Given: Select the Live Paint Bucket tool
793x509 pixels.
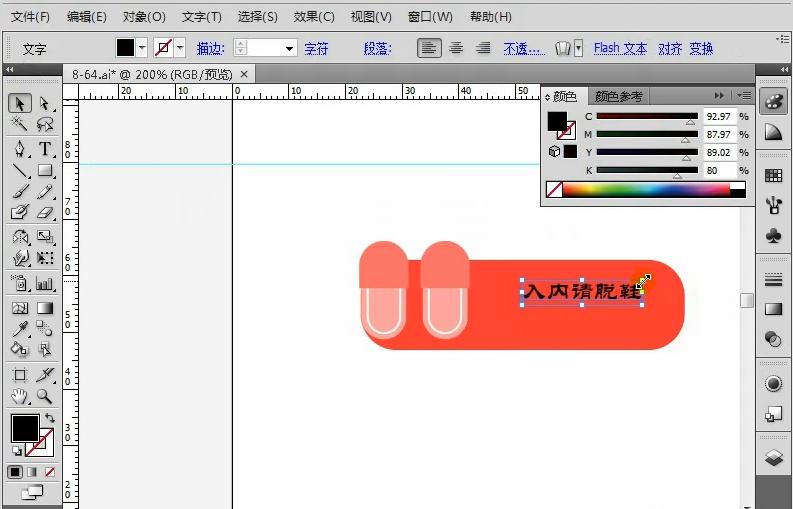Looking at the screenshot, I should 20,349.
